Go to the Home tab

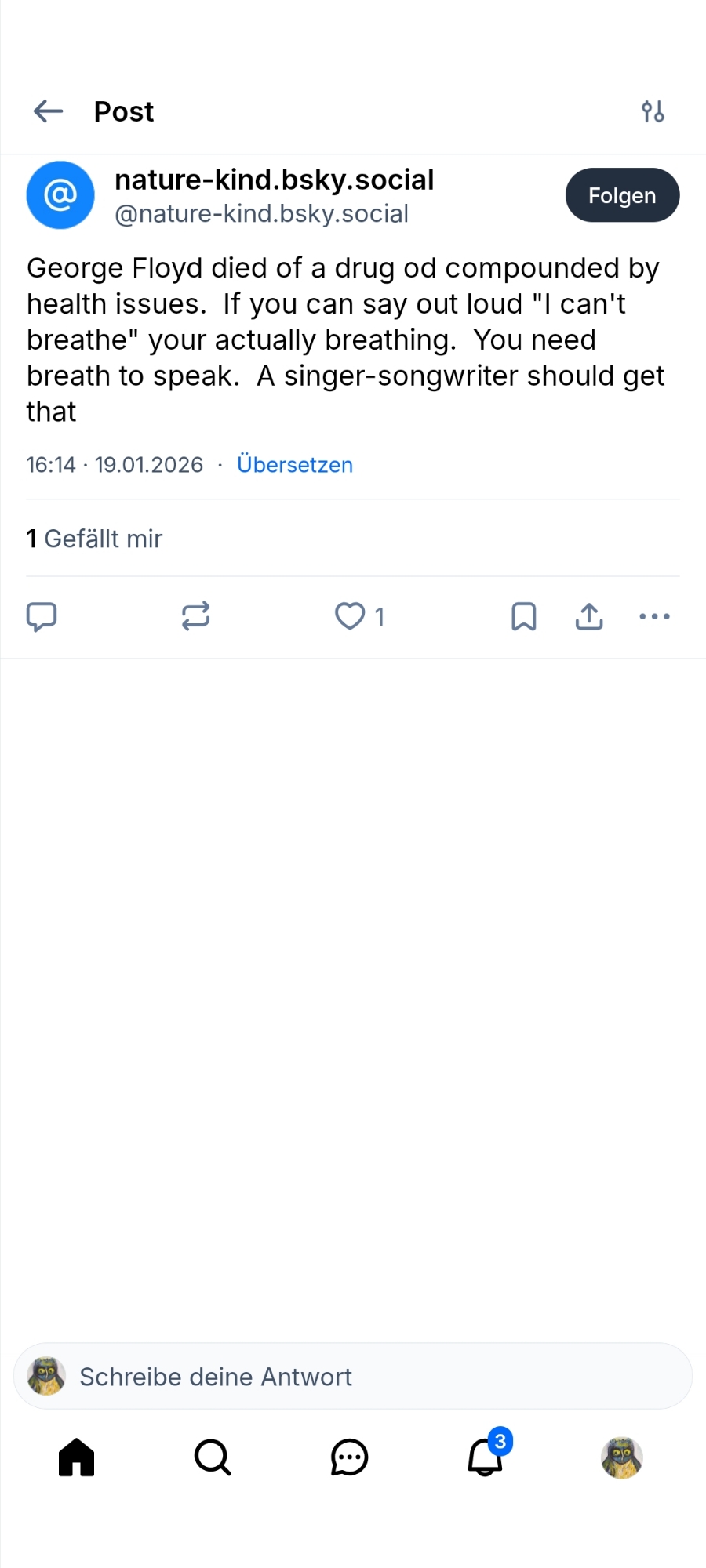coord(77,1457)
